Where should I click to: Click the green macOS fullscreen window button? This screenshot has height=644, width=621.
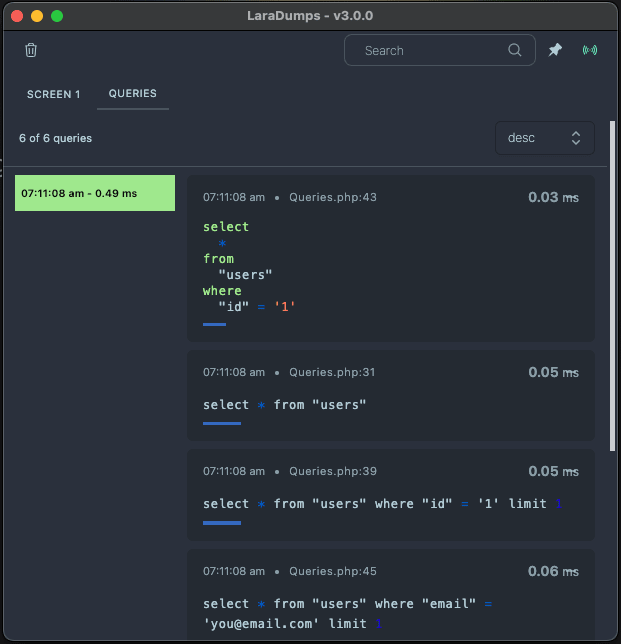57,16
